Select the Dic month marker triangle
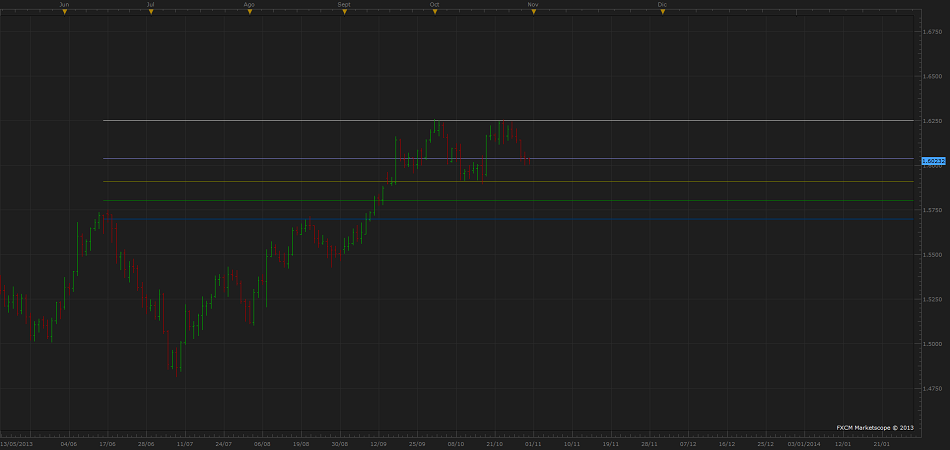The image size is (950, 450). coord(662,12)
